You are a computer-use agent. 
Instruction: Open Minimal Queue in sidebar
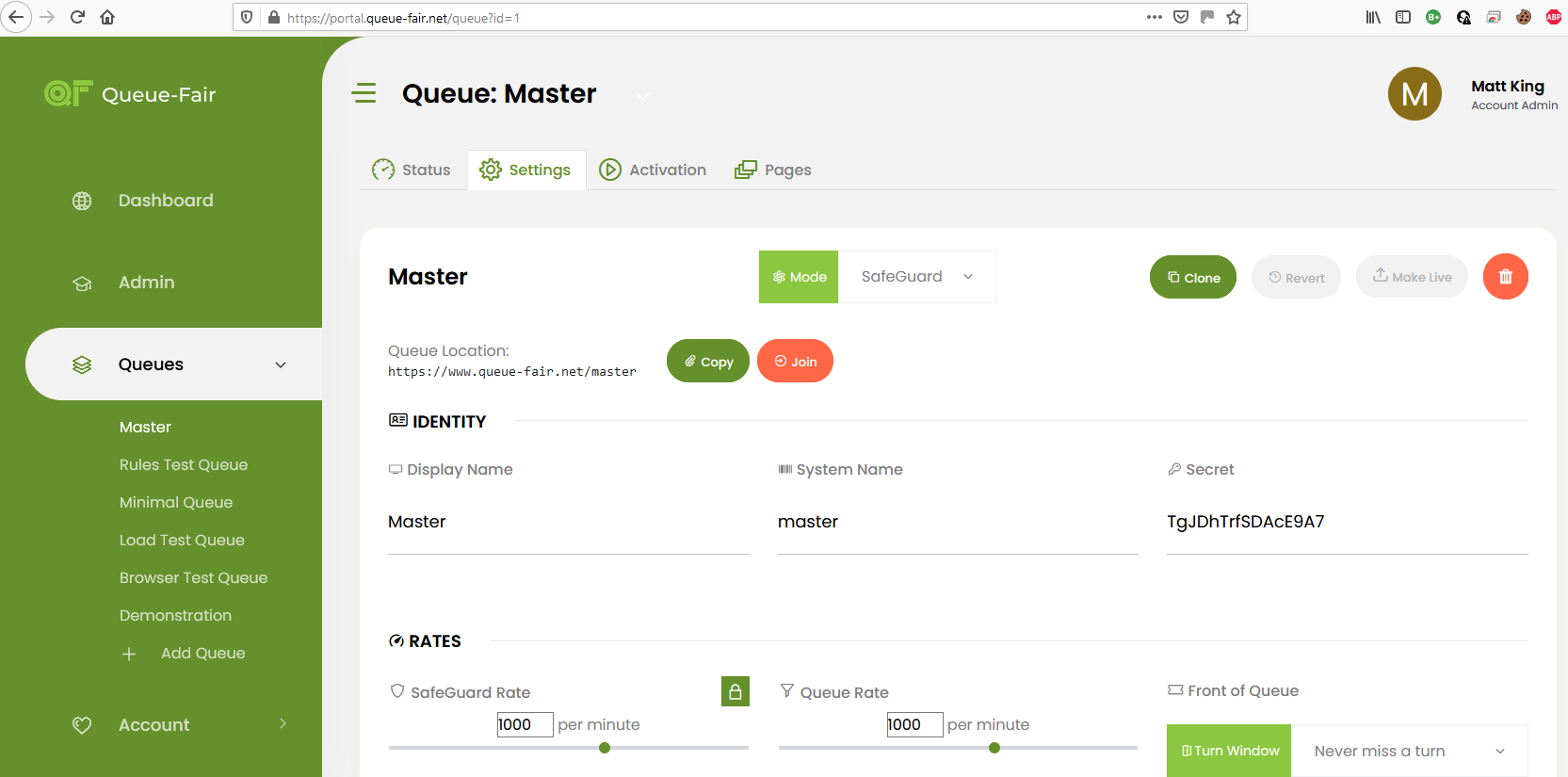click(x=176, y=503)
